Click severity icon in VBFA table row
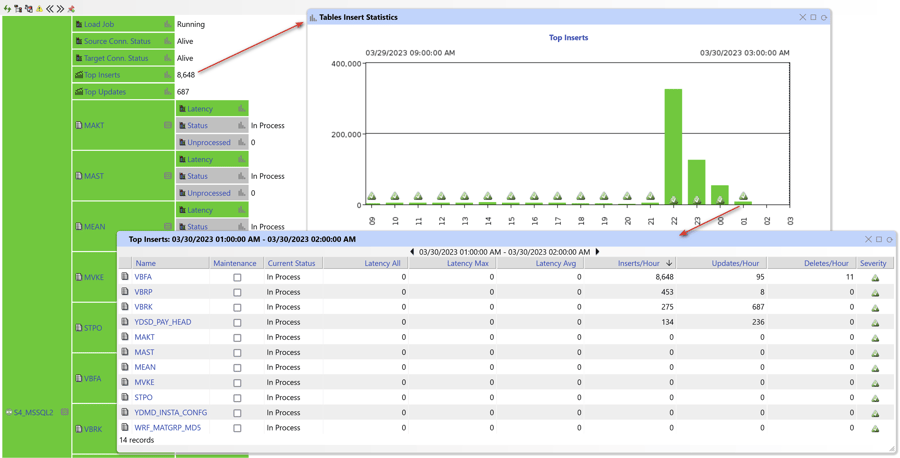 (875, 278)
